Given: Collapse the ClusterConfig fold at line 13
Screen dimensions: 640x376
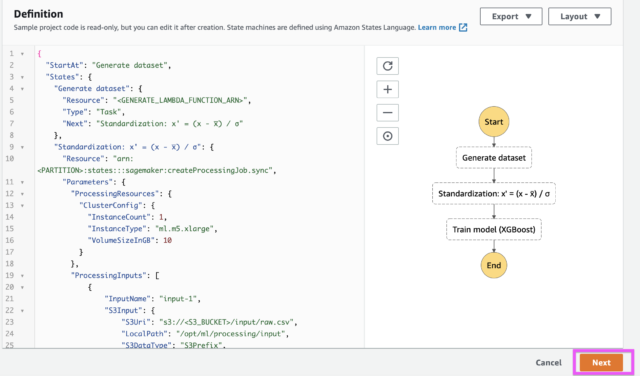Looking at the screenshot, I should (x=22, y=205).
